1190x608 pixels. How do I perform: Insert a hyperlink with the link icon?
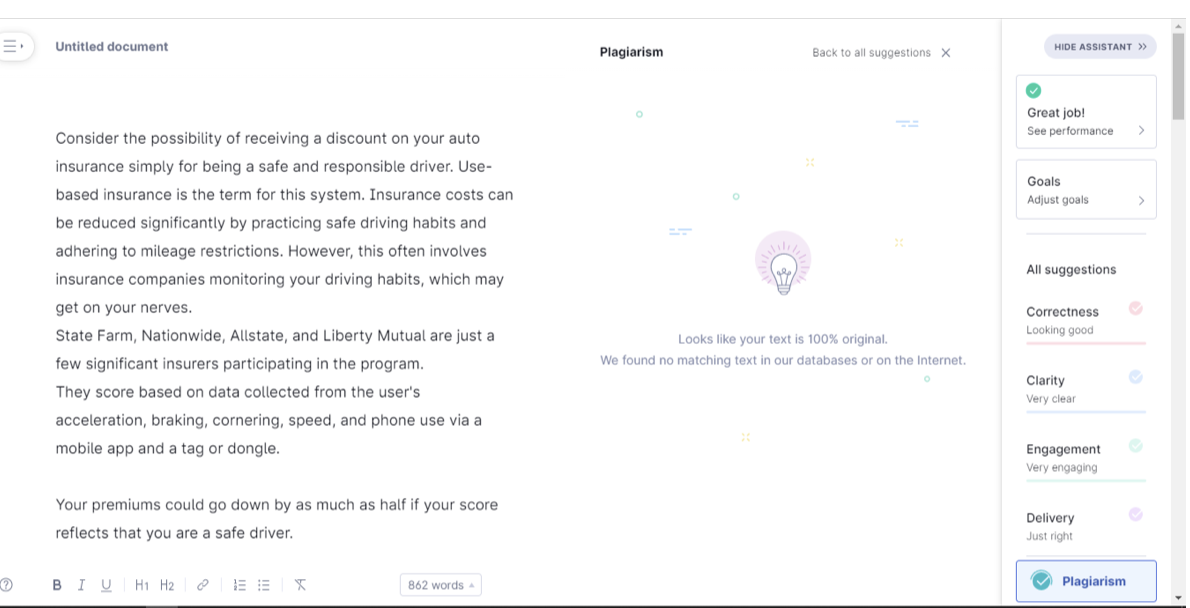203,585
